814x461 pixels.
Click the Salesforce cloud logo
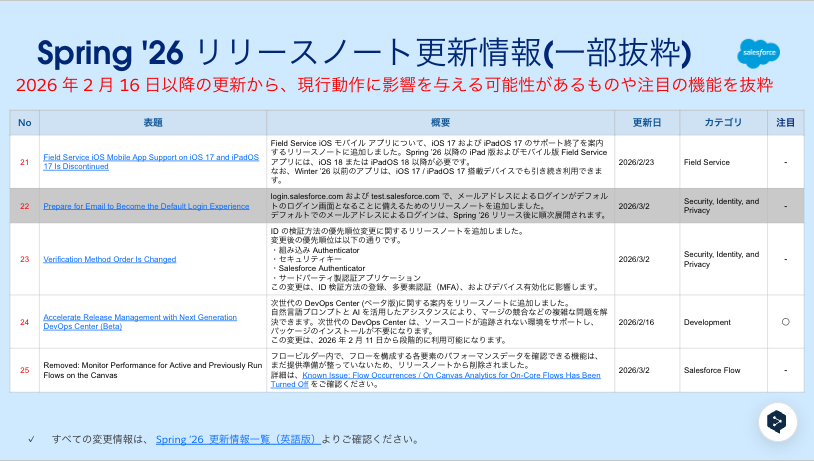(758, 53)
